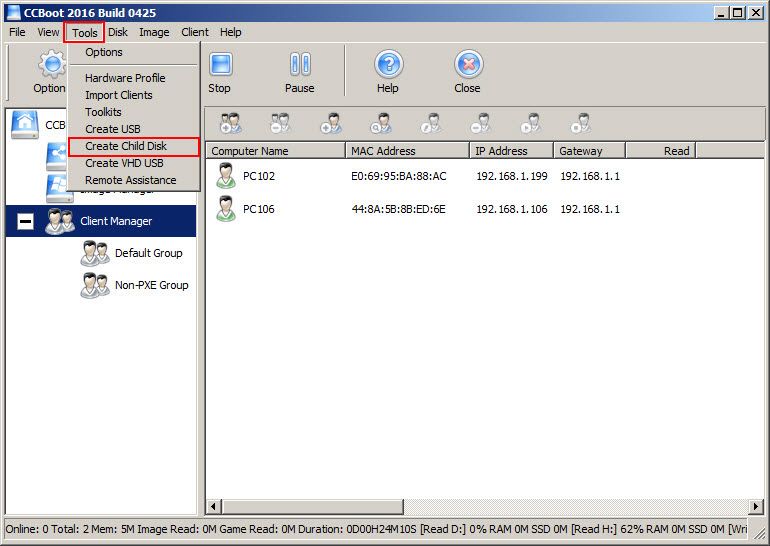Open Help with the question mark icon
Viewport: 770px width, 546px height.
(x=388, y=64)
